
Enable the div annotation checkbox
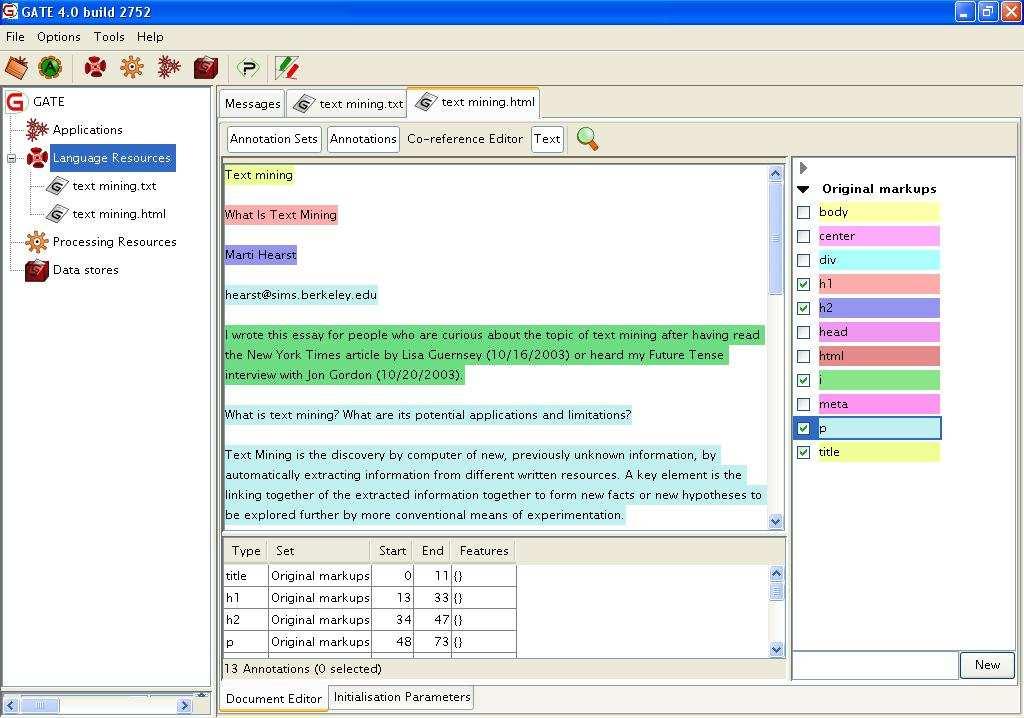pos(804,260)
